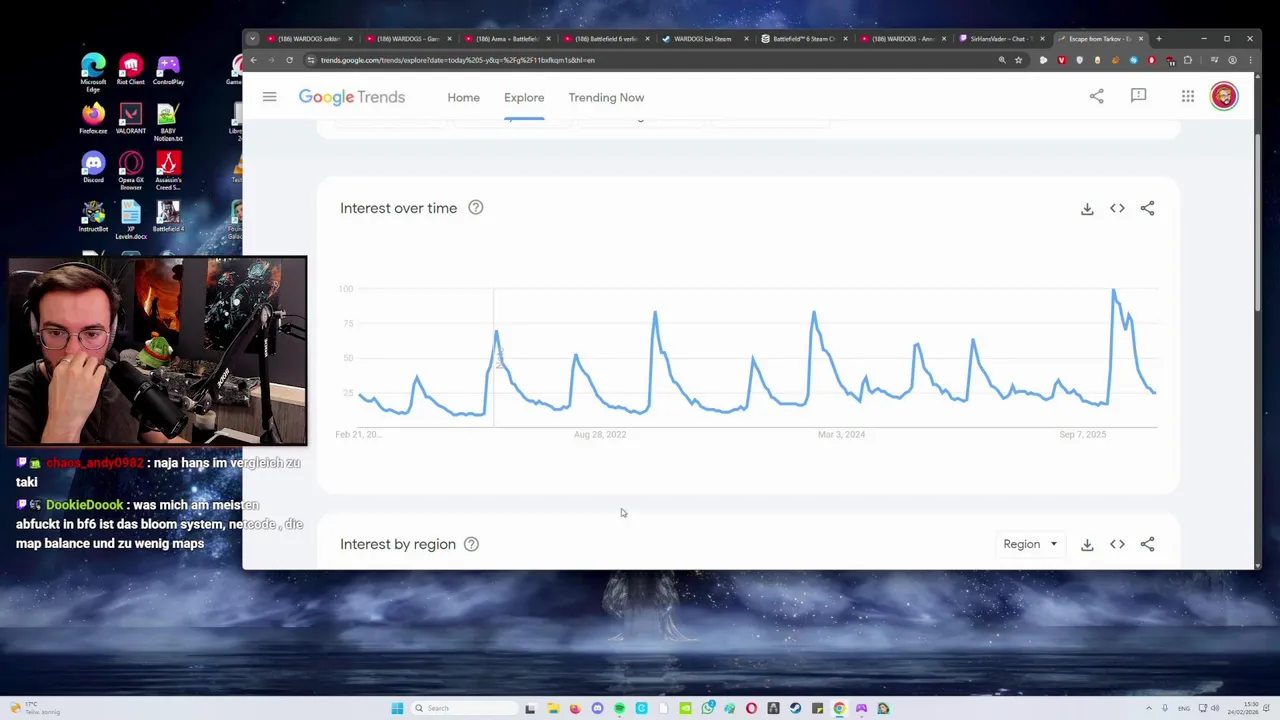
Task: Open Chrome's tab search chevron
Action: (x=252, y=39)
